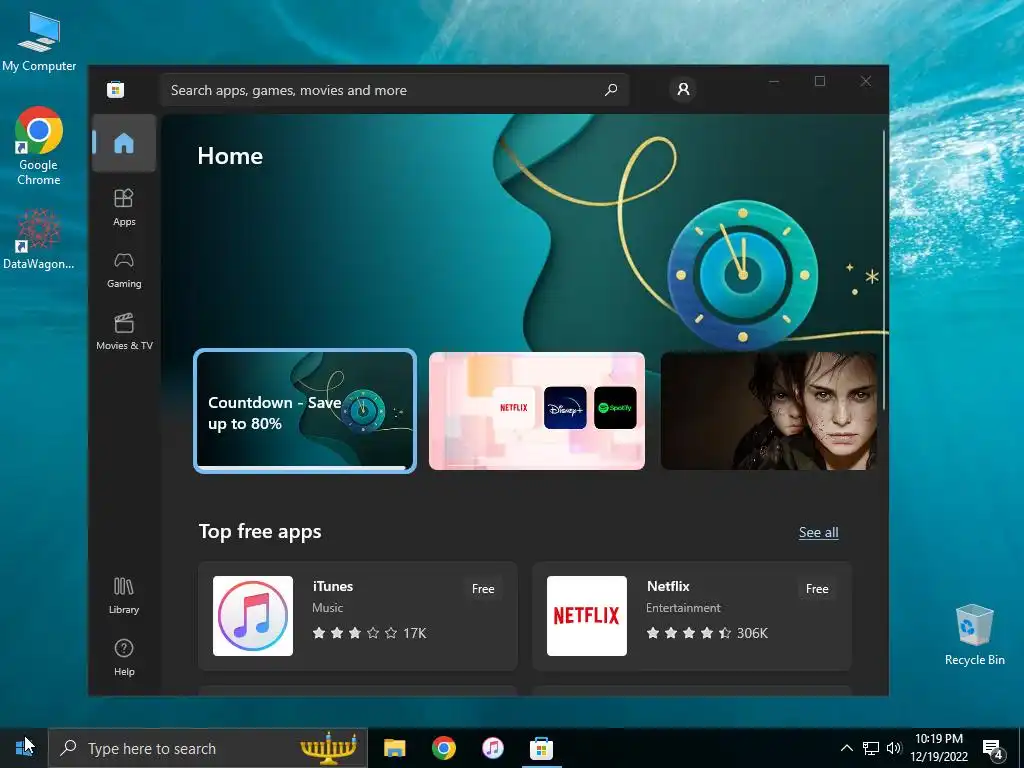Screen dimensions: 1024x768
Task: Click the Microsoft Store logo in title bar
Action: click(116, 89)
